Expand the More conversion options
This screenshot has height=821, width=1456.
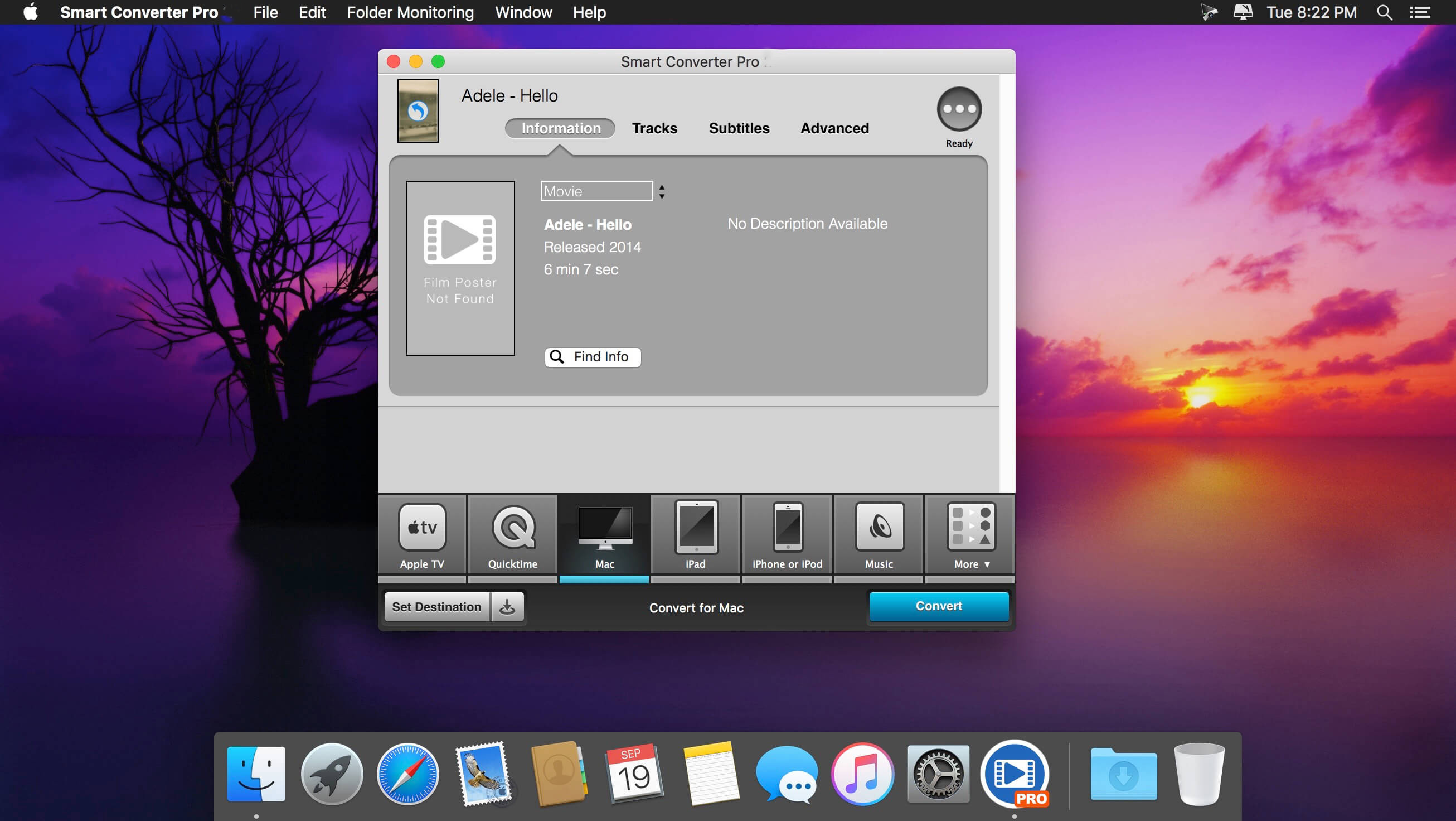969,535
